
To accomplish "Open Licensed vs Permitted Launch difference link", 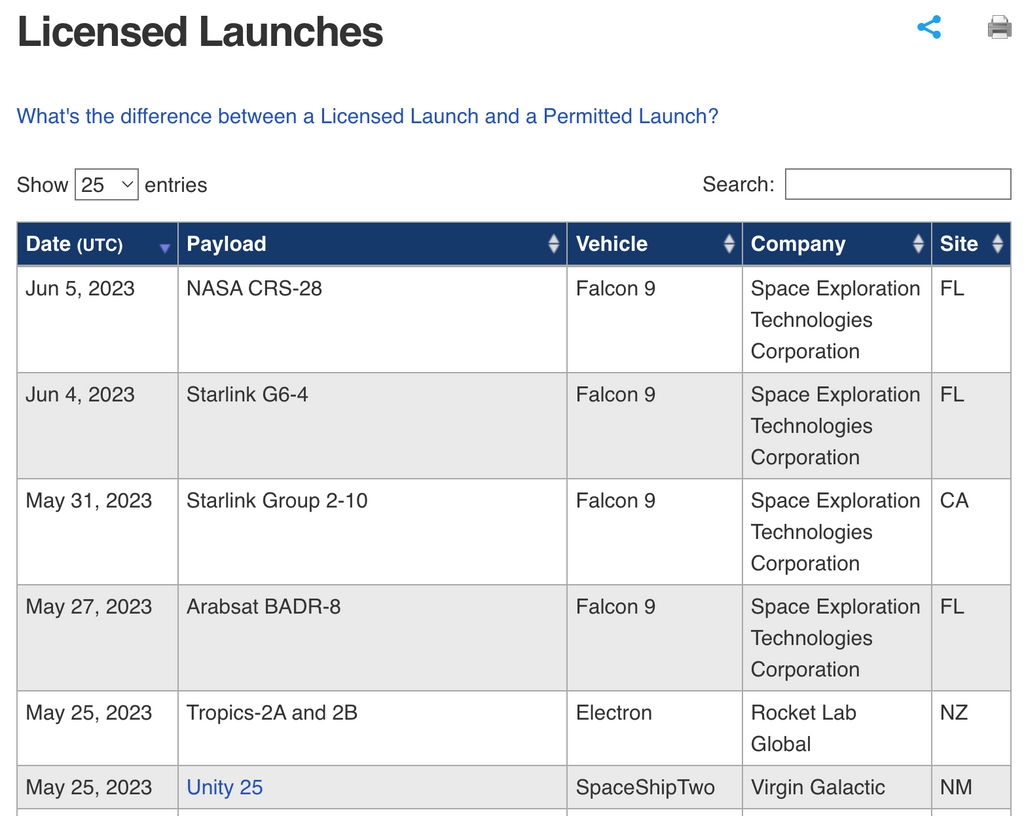I will [x=367, y=116].
